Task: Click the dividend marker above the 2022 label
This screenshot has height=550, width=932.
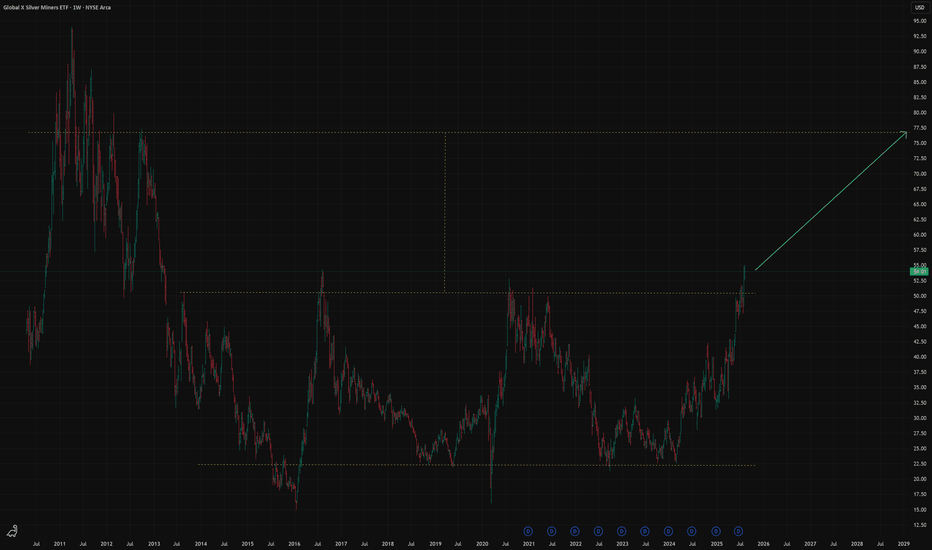Action: point(575,531)
